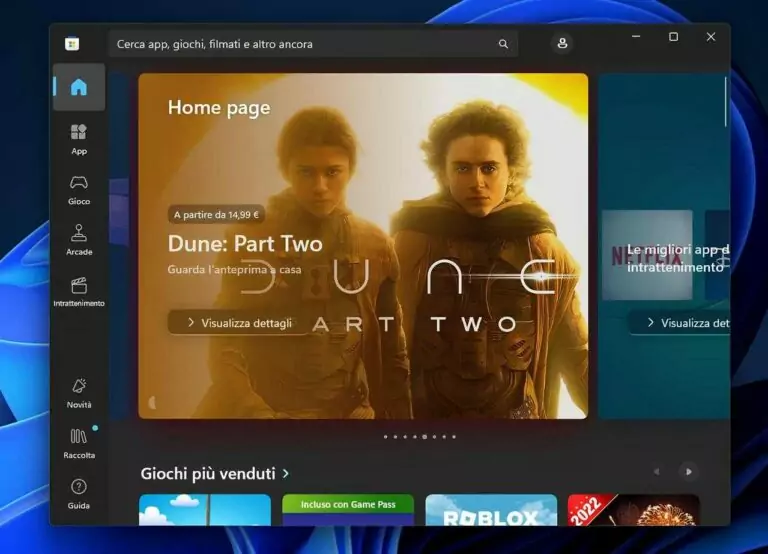Click the vertical scrollbar of the store page
This screenshot has height=554, width=768.
point(725,102)
